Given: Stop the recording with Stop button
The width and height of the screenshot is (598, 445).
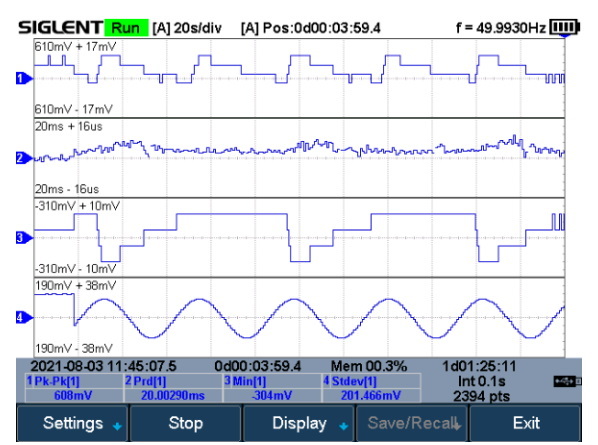Looking at the screenshot, I should click(185, 423).
